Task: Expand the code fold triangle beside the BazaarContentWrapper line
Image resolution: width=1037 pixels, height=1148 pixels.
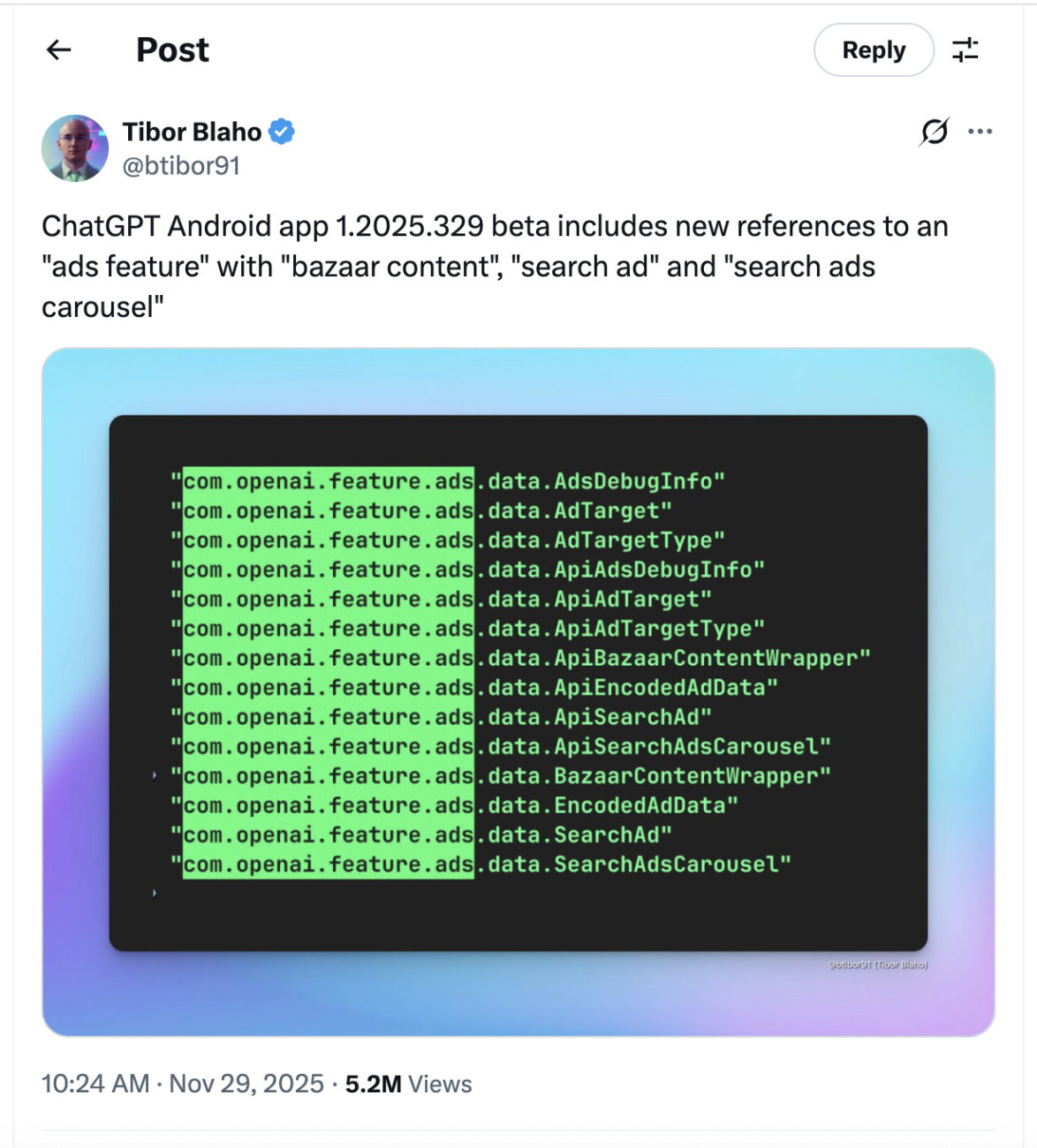Action: coord(154,775)
